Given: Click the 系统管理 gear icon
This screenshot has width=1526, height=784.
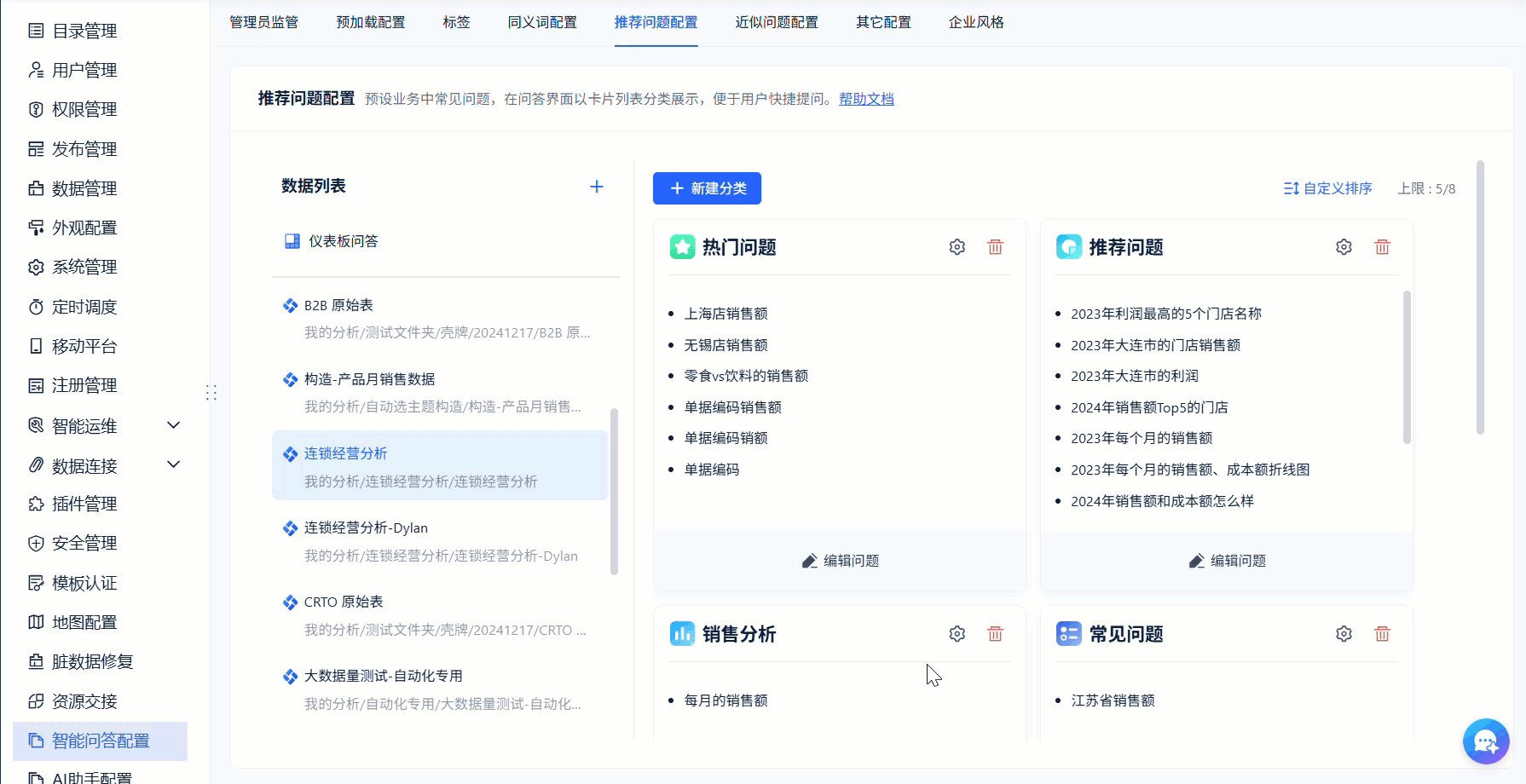Looking at the screenshot, I should [x=36, y=267].
